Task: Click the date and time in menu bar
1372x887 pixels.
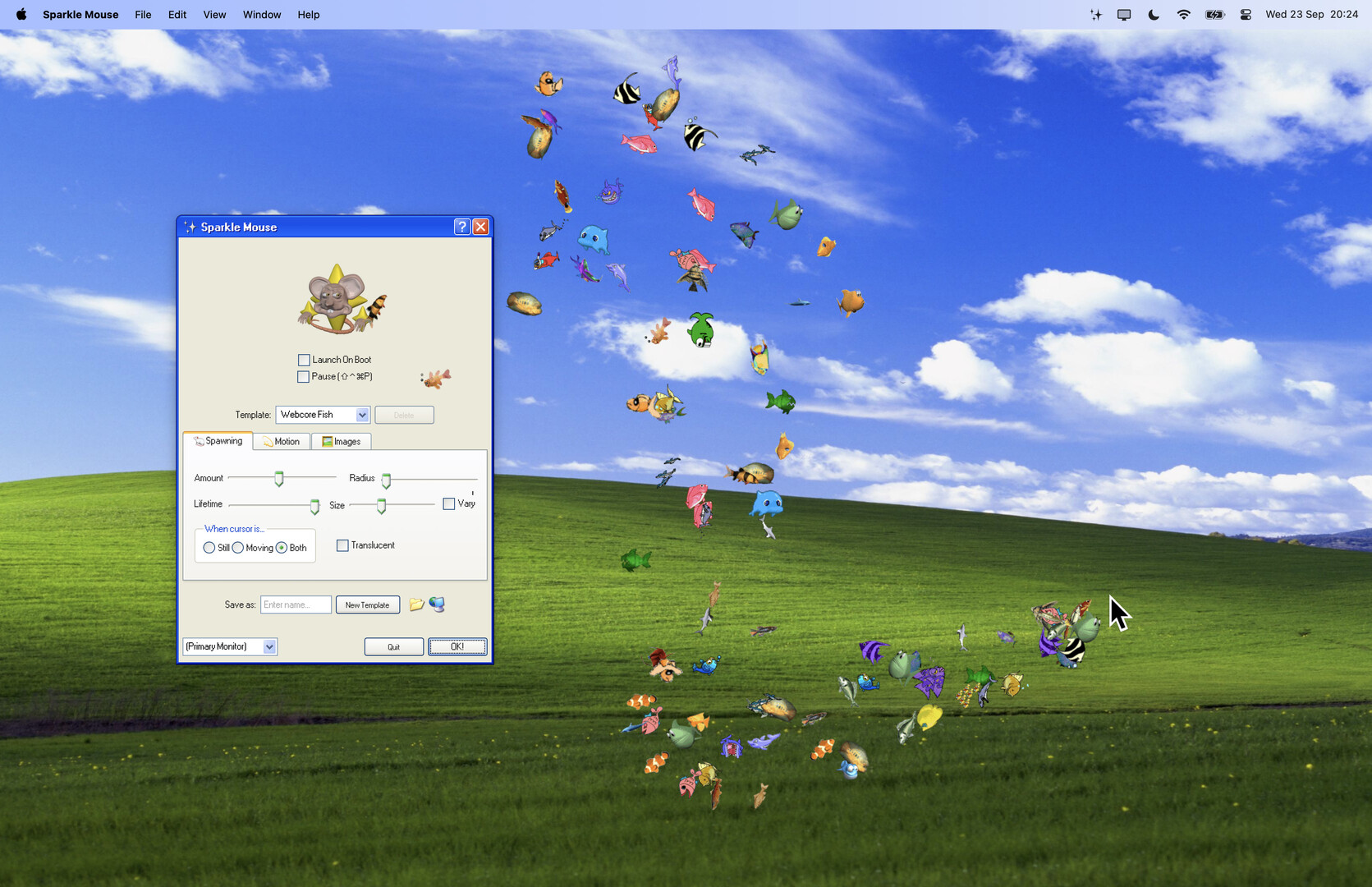Action: [x=1311, y=15]
